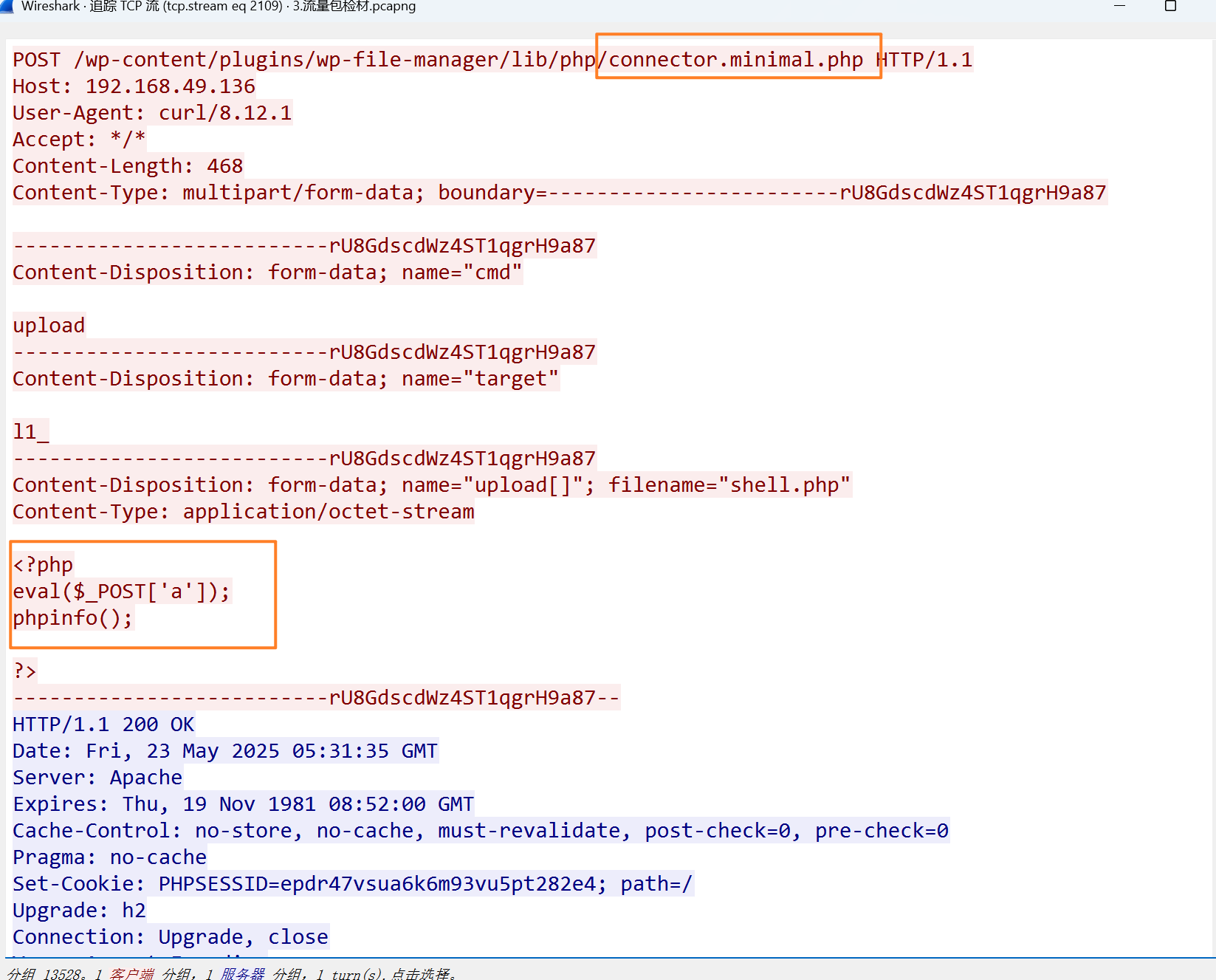Screen dimensions: 1216x980
Task: Click the final boundary line ending with '--'
Action: pyautogui.click(x=316, y=698)
